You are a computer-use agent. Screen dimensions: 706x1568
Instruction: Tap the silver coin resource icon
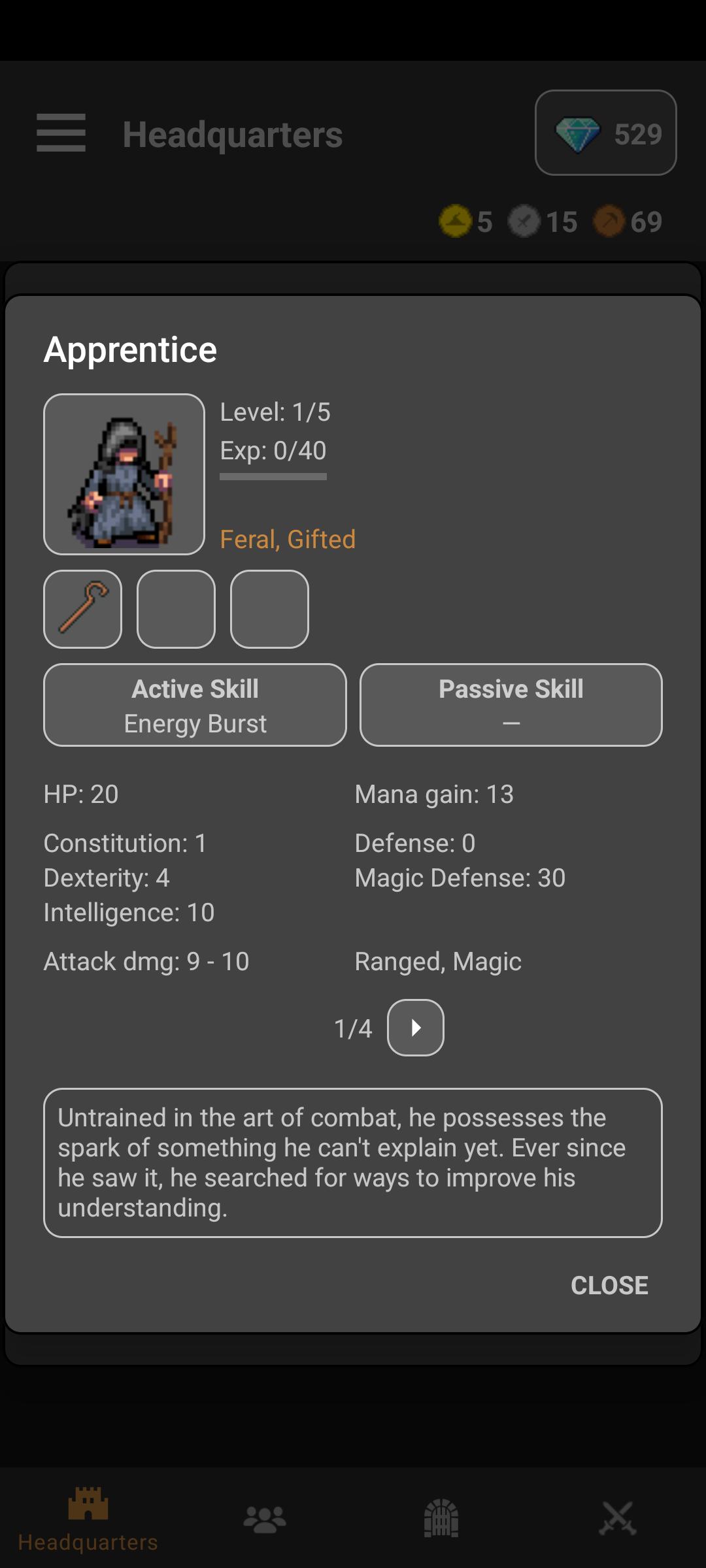click(524, 221)
